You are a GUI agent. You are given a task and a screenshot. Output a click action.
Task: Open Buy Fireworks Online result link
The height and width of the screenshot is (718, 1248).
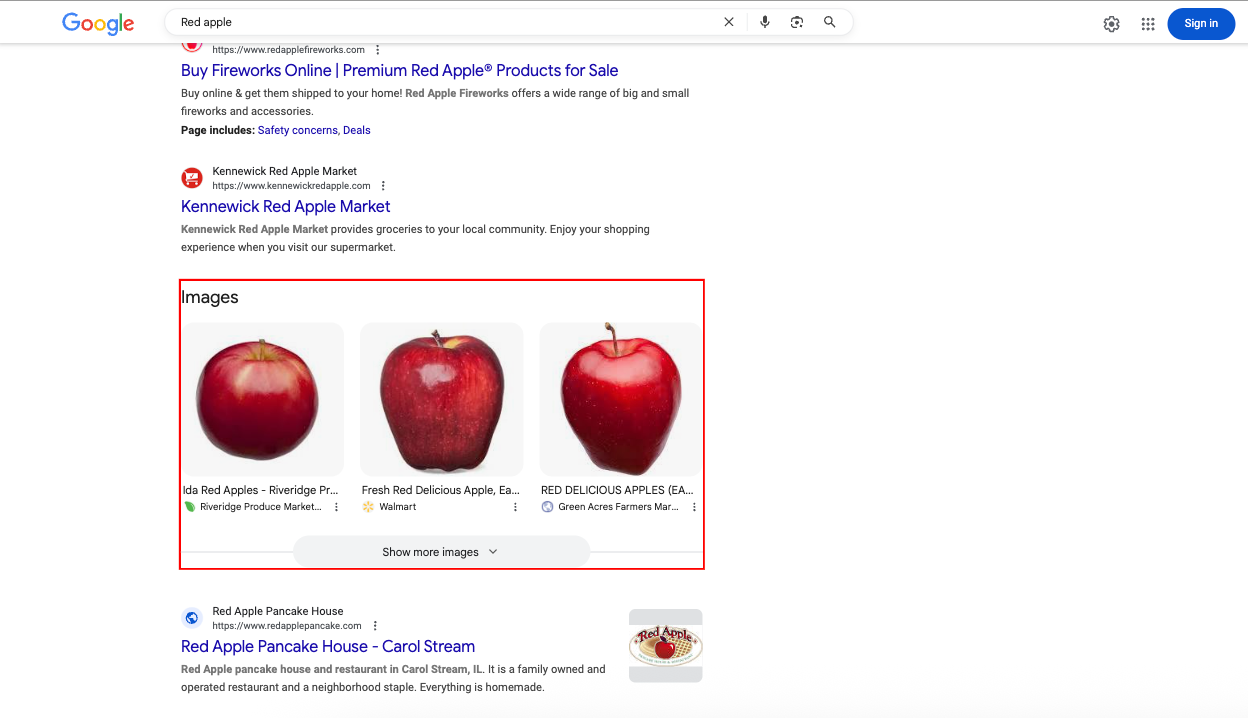point(399,70)
